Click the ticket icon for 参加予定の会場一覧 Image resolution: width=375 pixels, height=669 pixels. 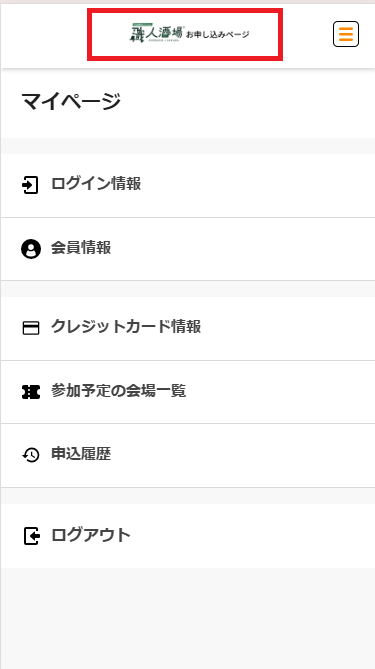pyautogui.click(x=31, y=392)
